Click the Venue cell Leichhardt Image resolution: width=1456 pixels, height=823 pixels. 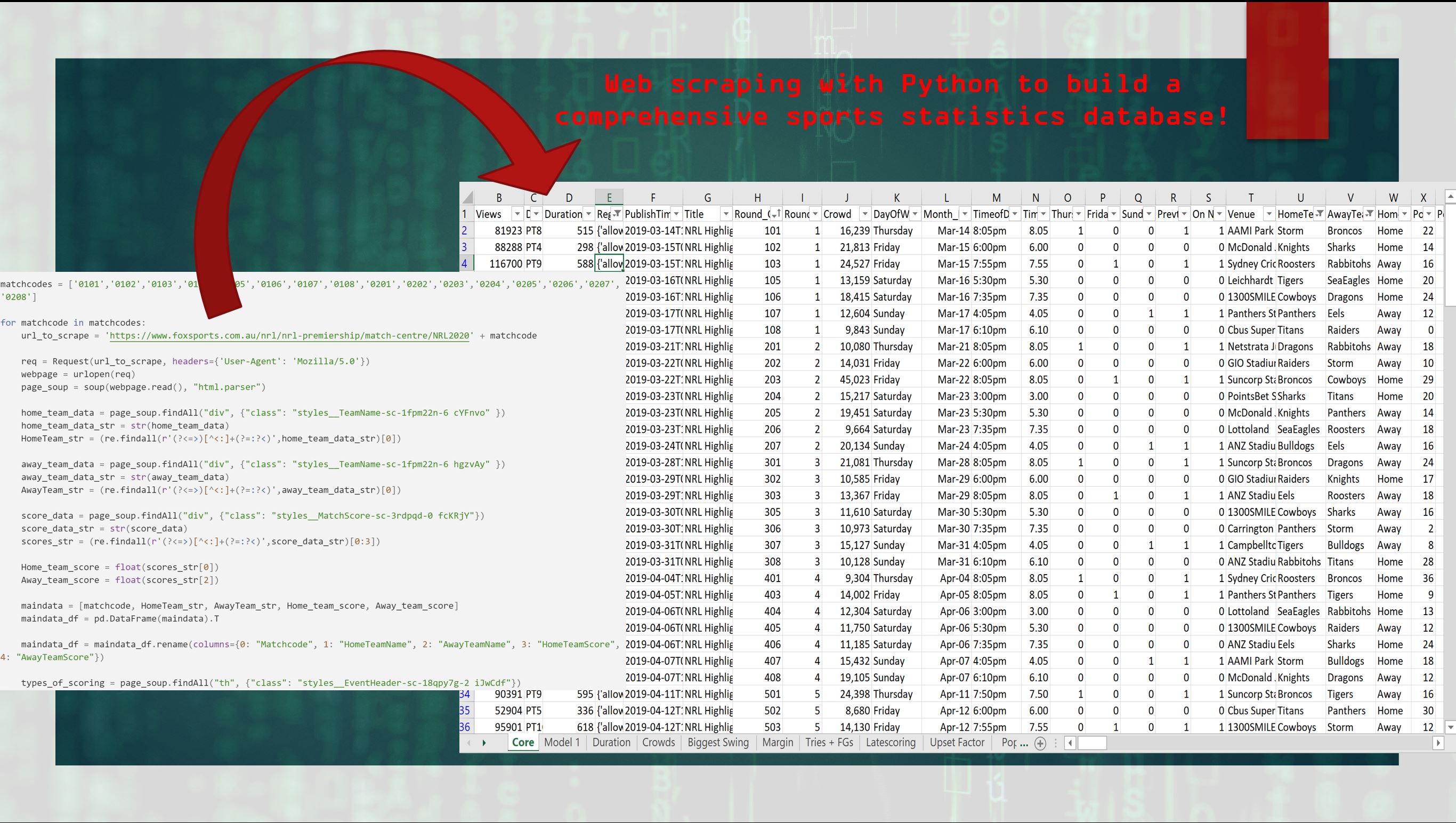1251,280
